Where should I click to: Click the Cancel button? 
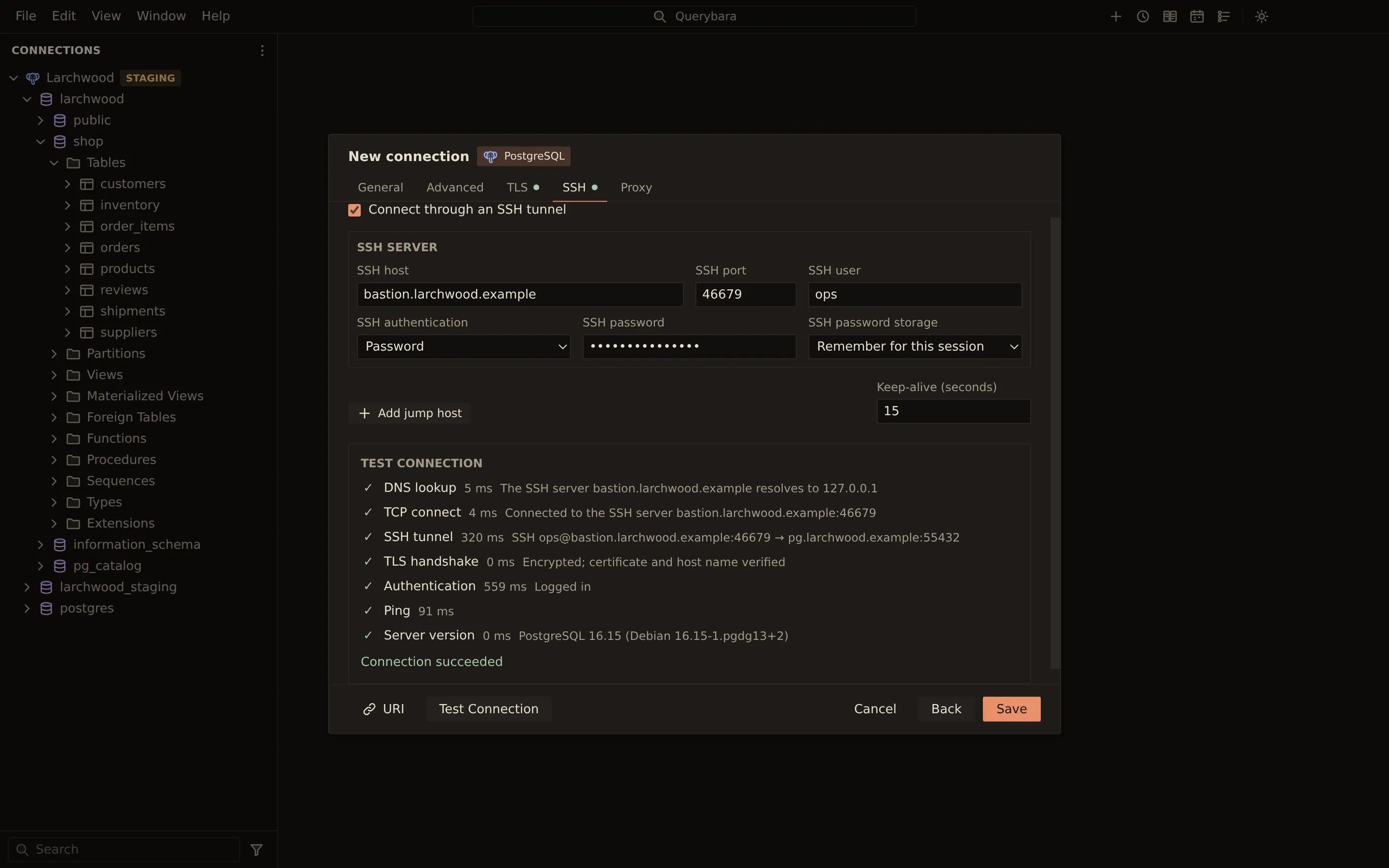(875, 709)
